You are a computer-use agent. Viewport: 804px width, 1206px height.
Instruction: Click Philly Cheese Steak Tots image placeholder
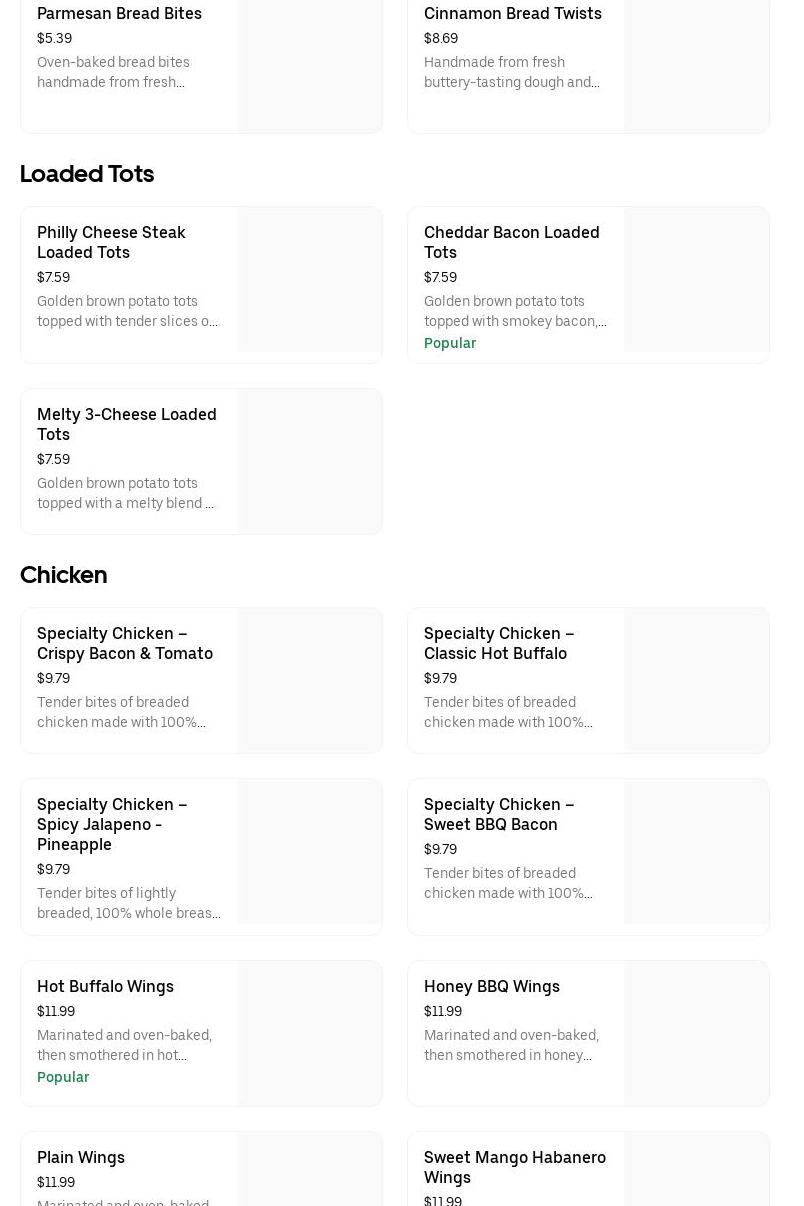click(x=309, y=280)
